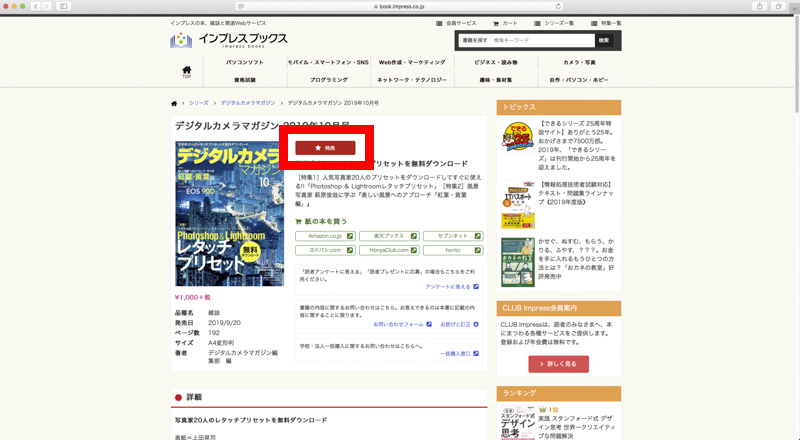Image resolution: width=800 pixels, height=440 pixels.
Task: Open 特集一覧 link
Action: (611, 23)
